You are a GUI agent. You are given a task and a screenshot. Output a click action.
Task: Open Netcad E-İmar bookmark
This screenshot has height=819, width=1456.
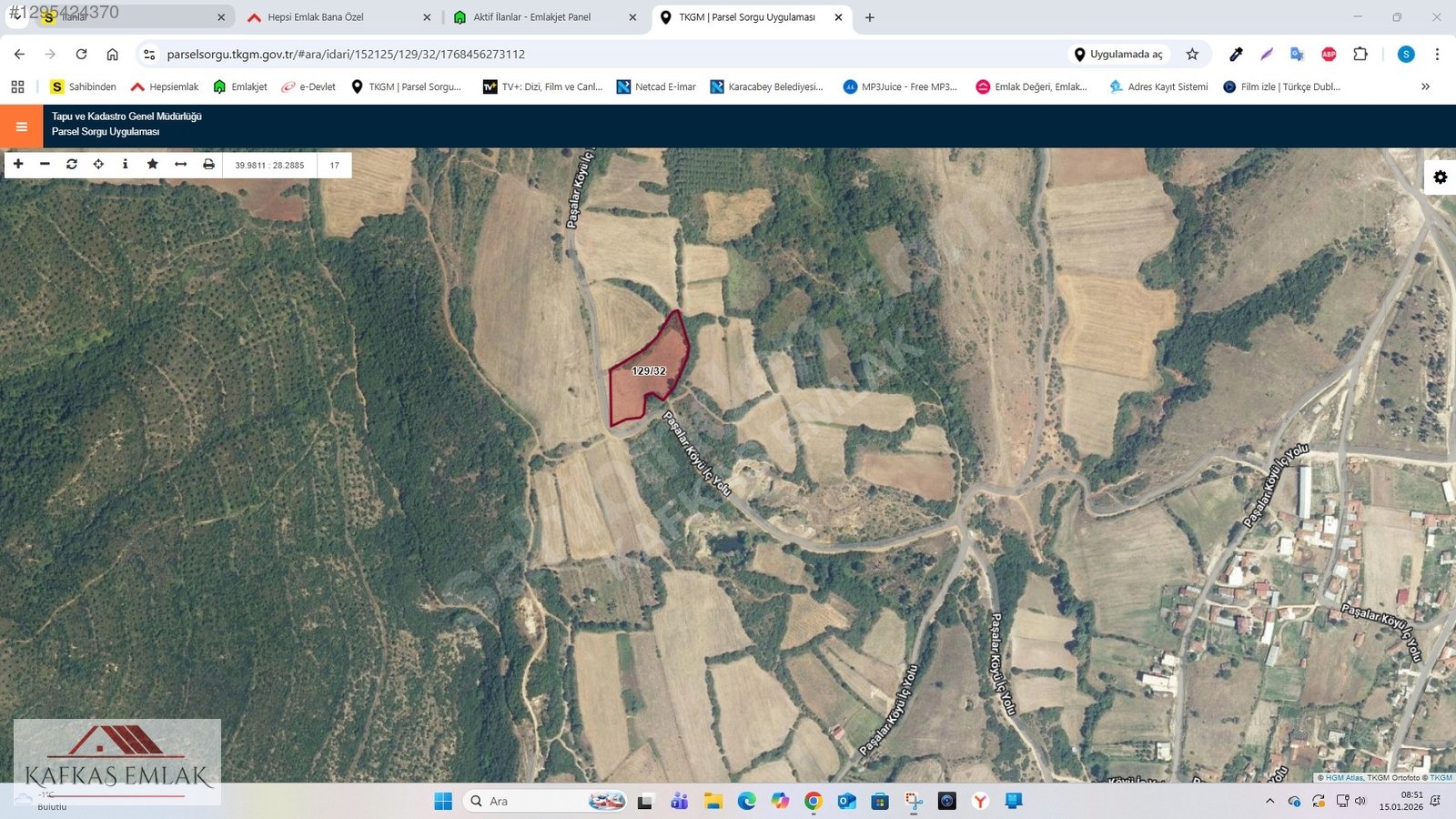(x=656, y=86)
